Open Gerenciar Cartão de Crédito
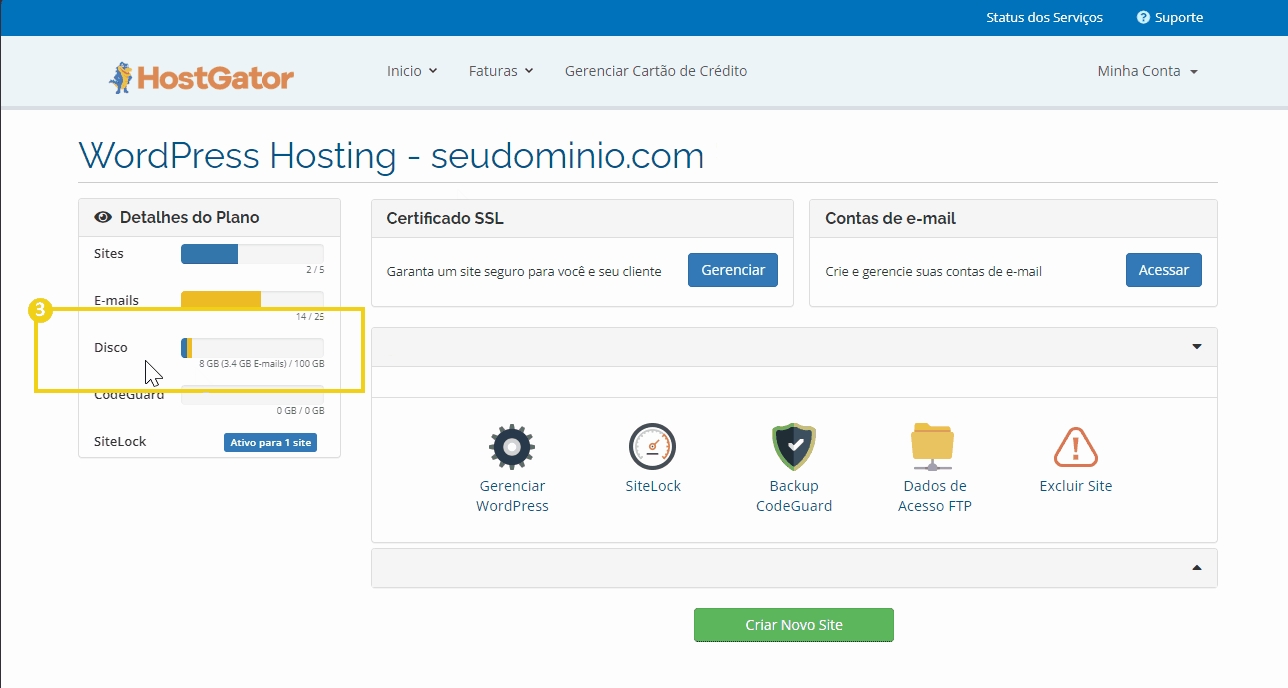1288x688 pixels. [655, 71]
